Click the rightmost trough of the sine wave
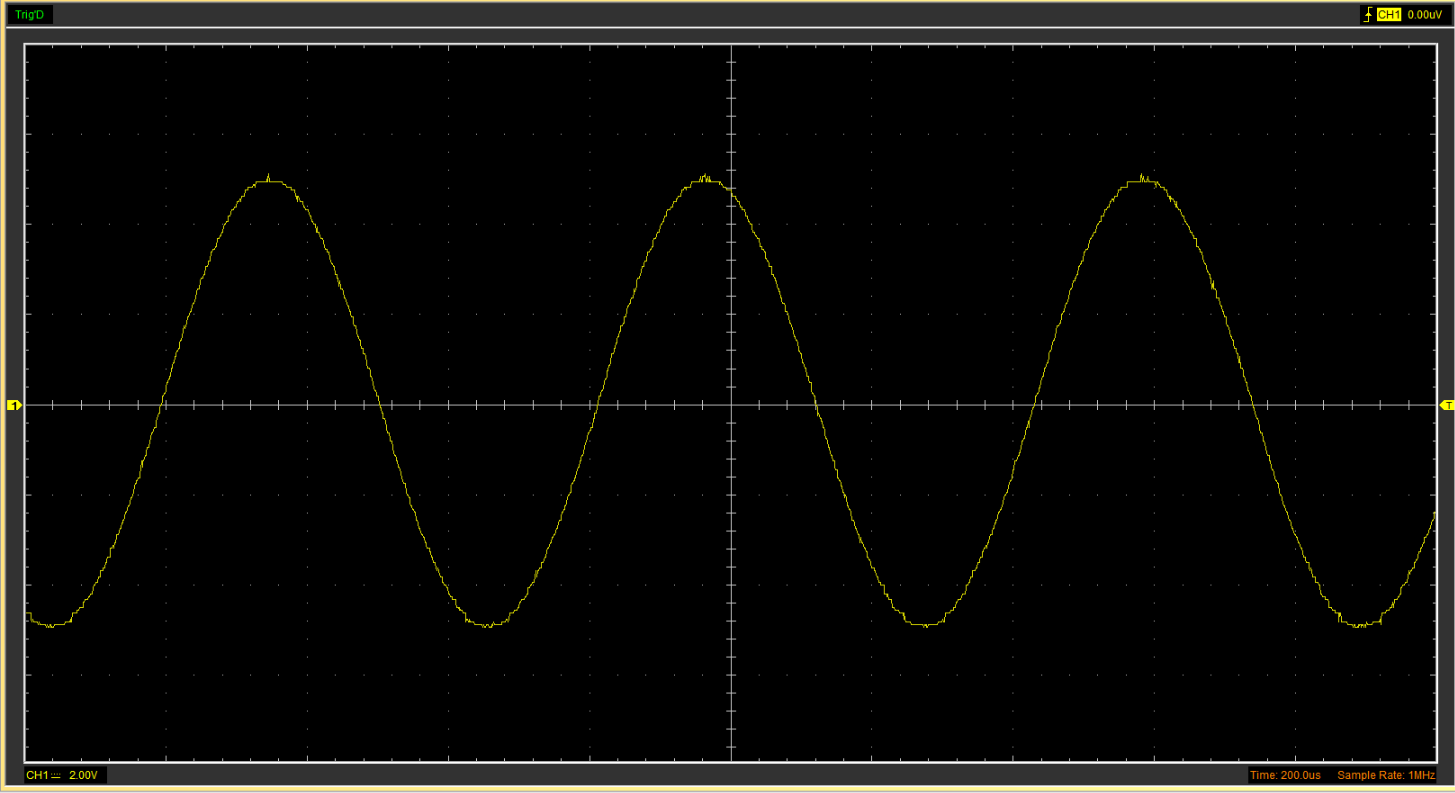Image resolution: width=1455 pixels, height=793 pixels. pos(1360,625)
